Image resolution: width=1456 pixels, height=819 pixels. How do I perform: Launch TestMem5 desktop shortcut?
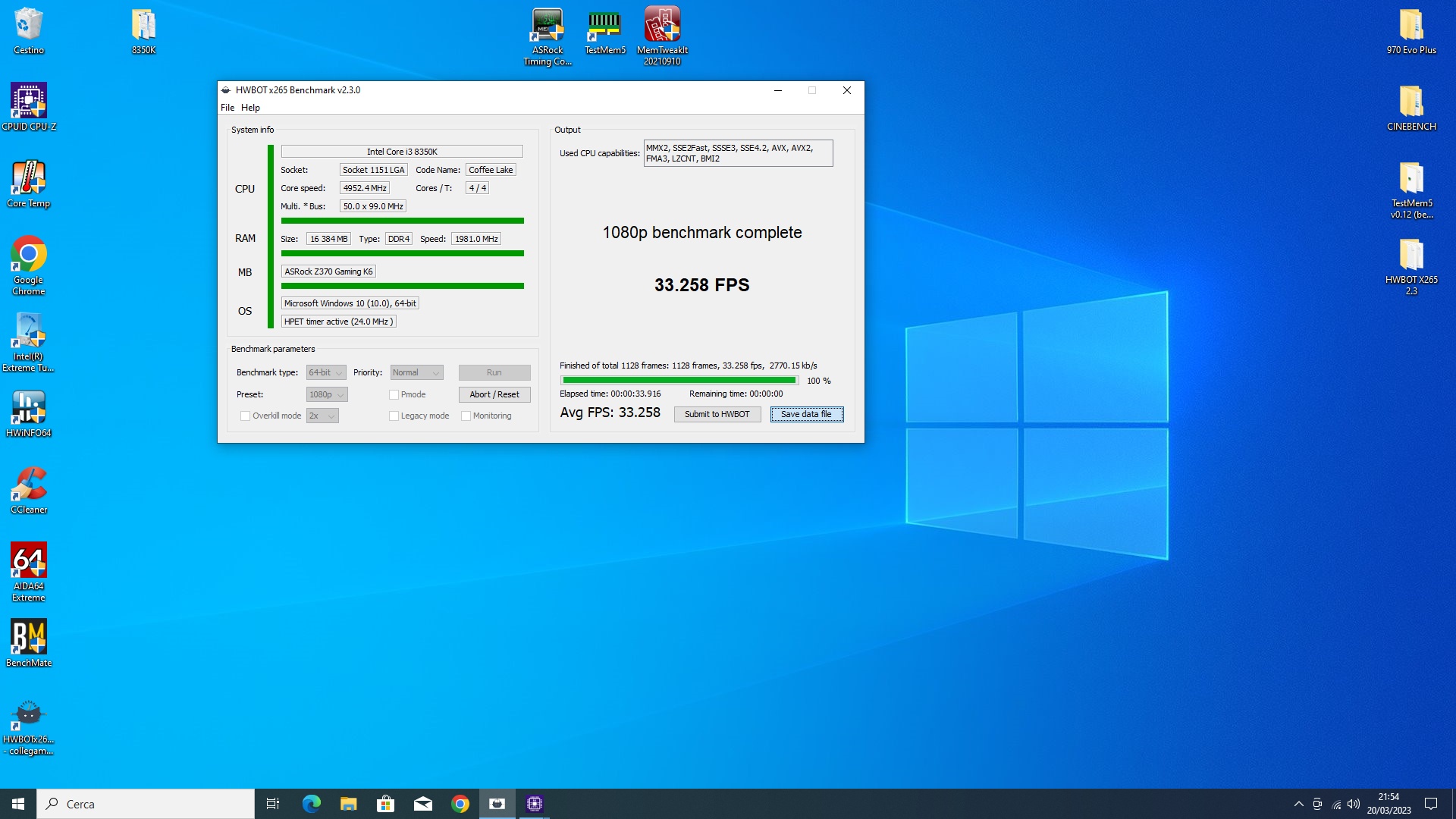pos(605,30)
